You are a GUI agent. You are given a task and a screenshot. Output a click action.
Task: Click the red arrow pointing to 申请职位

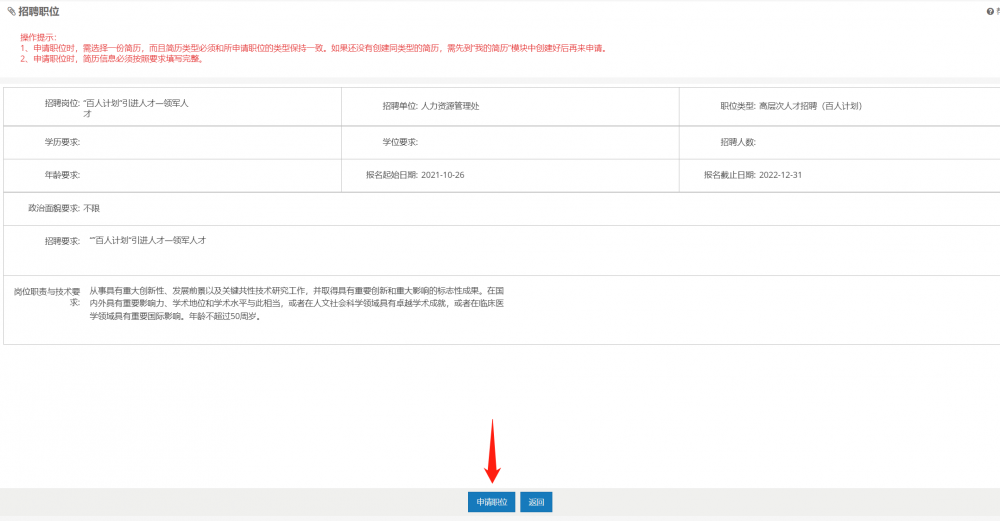click(491, 449)
